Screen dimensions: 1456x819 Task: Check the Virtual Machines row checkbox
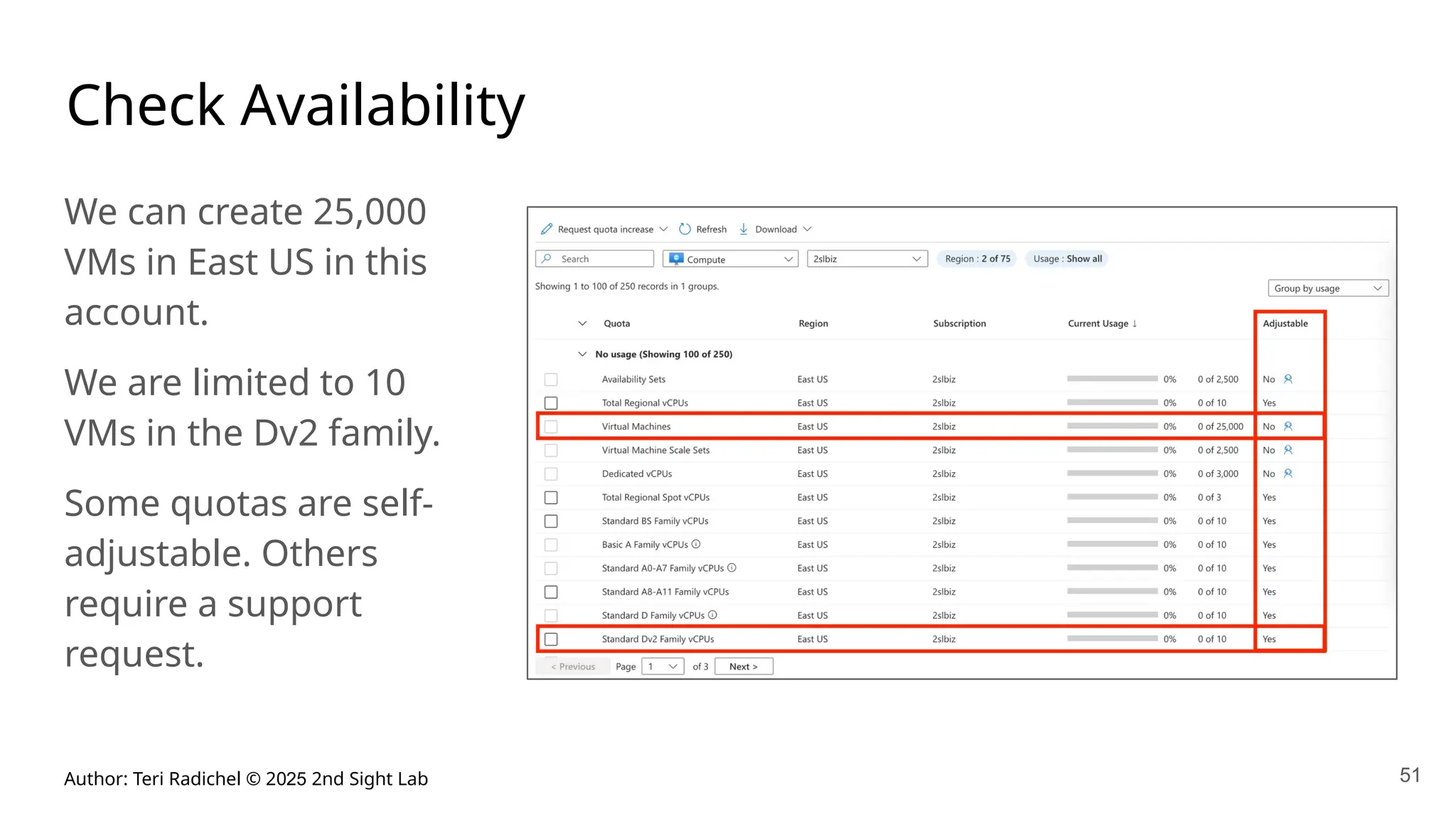pyautogui.click(x=551, y=427)
